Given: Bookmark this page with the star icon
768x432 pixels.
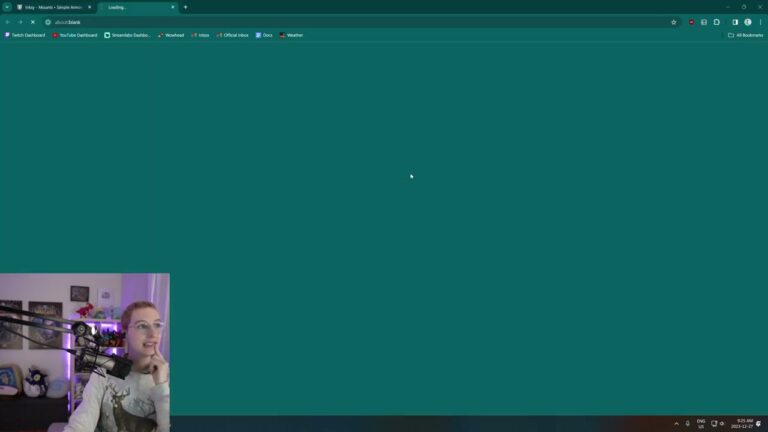Looking at the screenshot, I should [x=674, y=22].
